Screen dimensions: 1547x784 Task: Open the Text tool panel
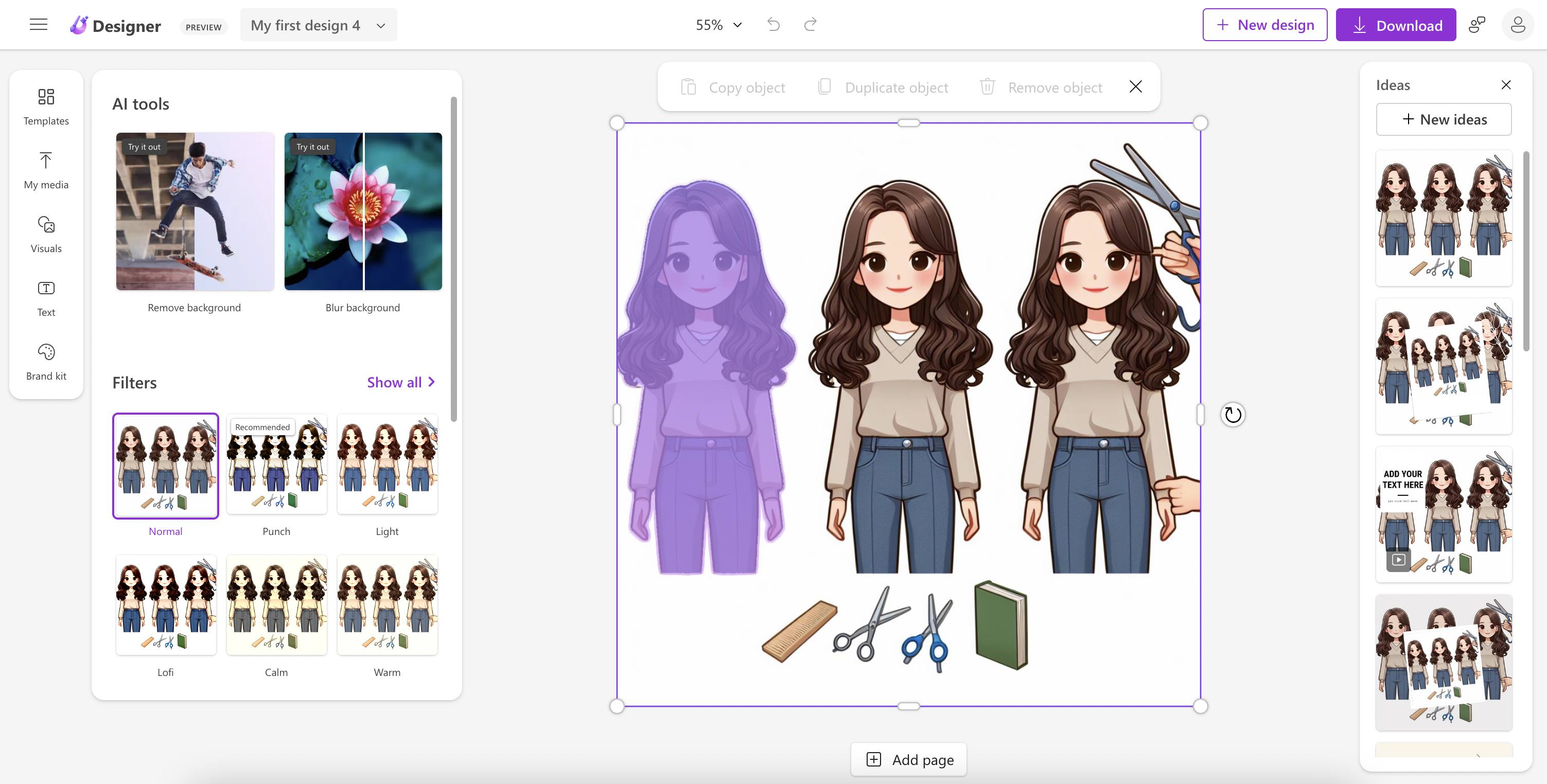point(46,298)
